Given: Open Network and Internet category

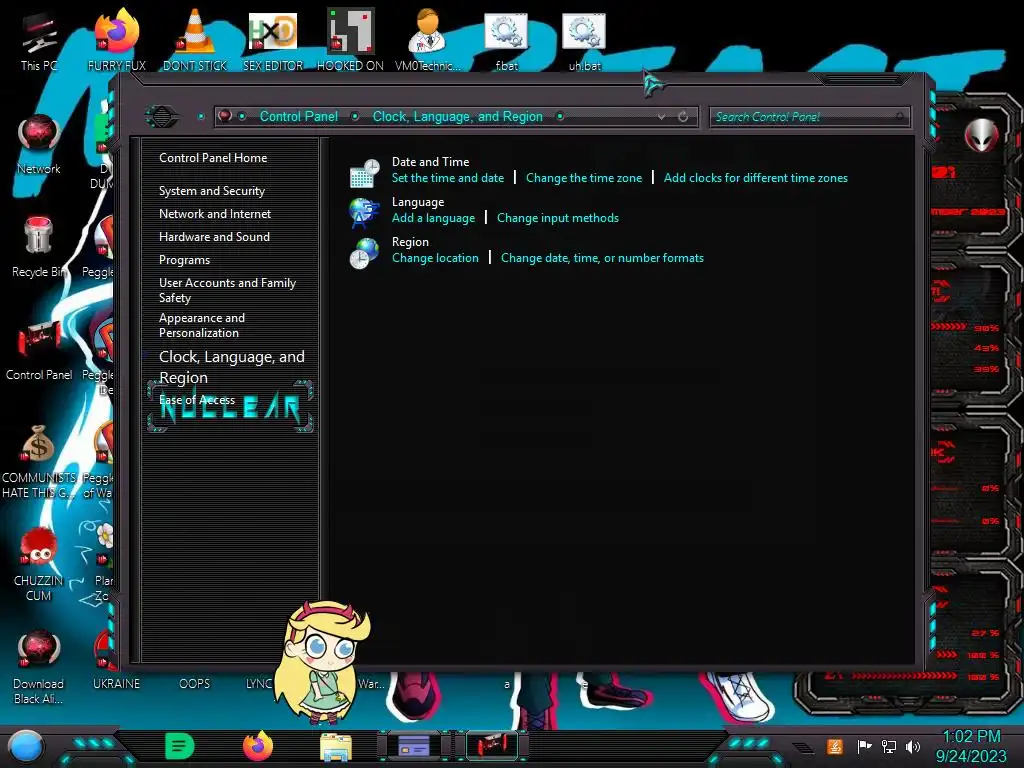Looking at the screenshot, I should pyautogui.click(x=215, y=214).
